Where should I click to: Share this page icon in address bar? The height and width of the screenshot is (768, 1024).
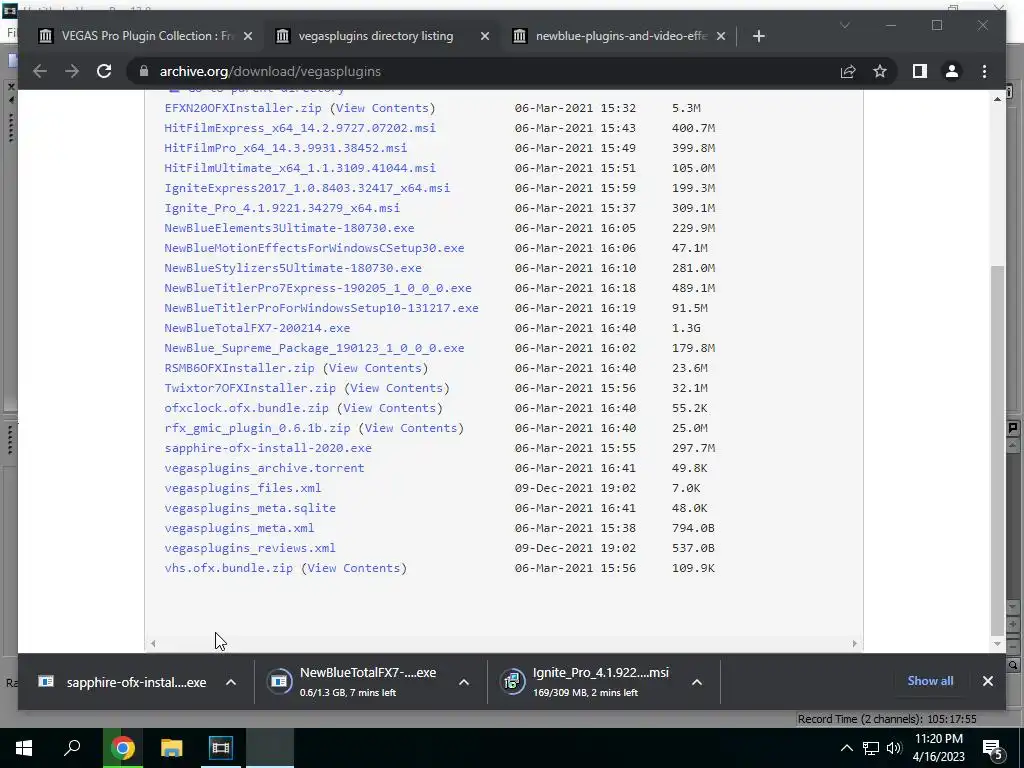click(x=848, y=71)
